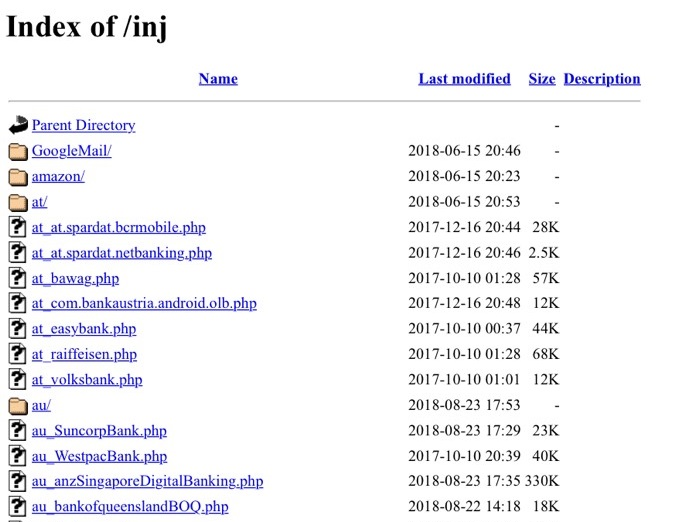The image size is (677, 522).
Task: Click the 330K size value
Action: click(542, 481)
